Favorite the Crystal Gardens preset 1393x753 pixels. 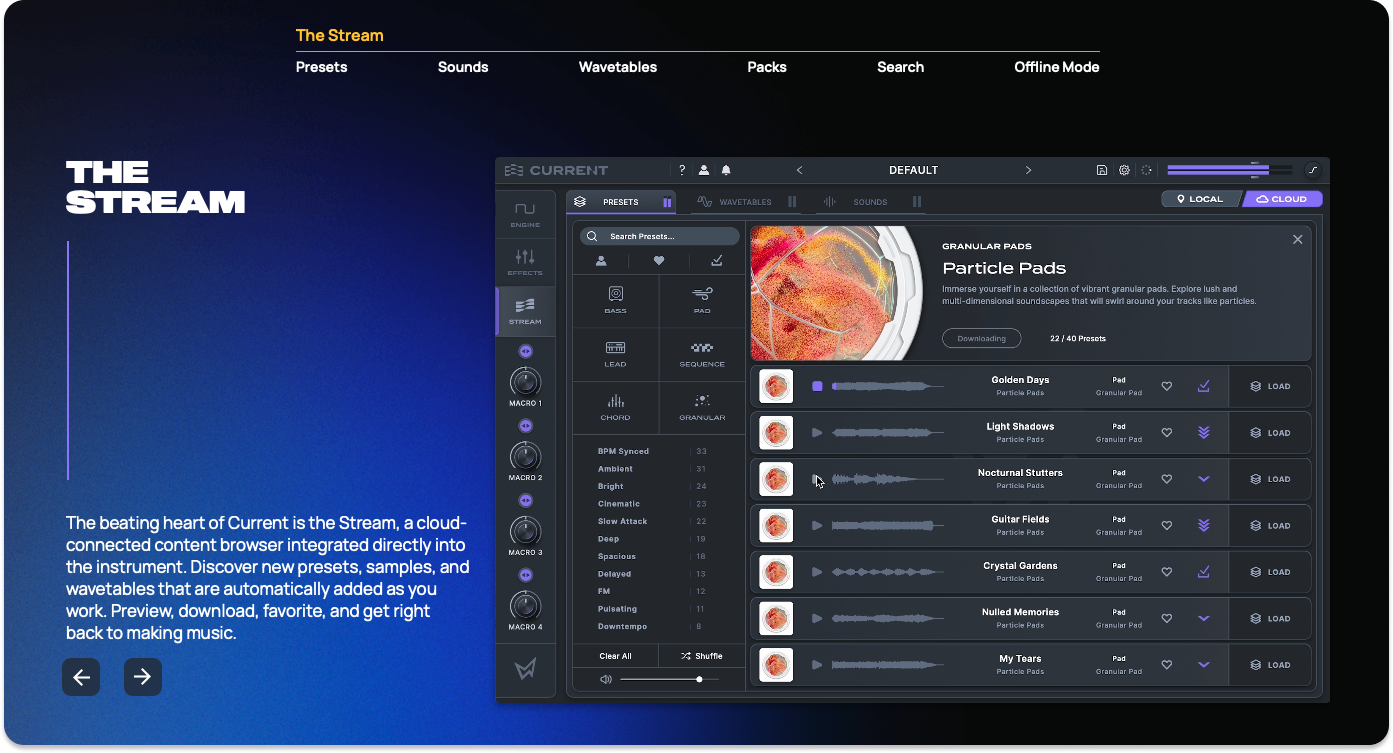click(x=1166, y=572)
